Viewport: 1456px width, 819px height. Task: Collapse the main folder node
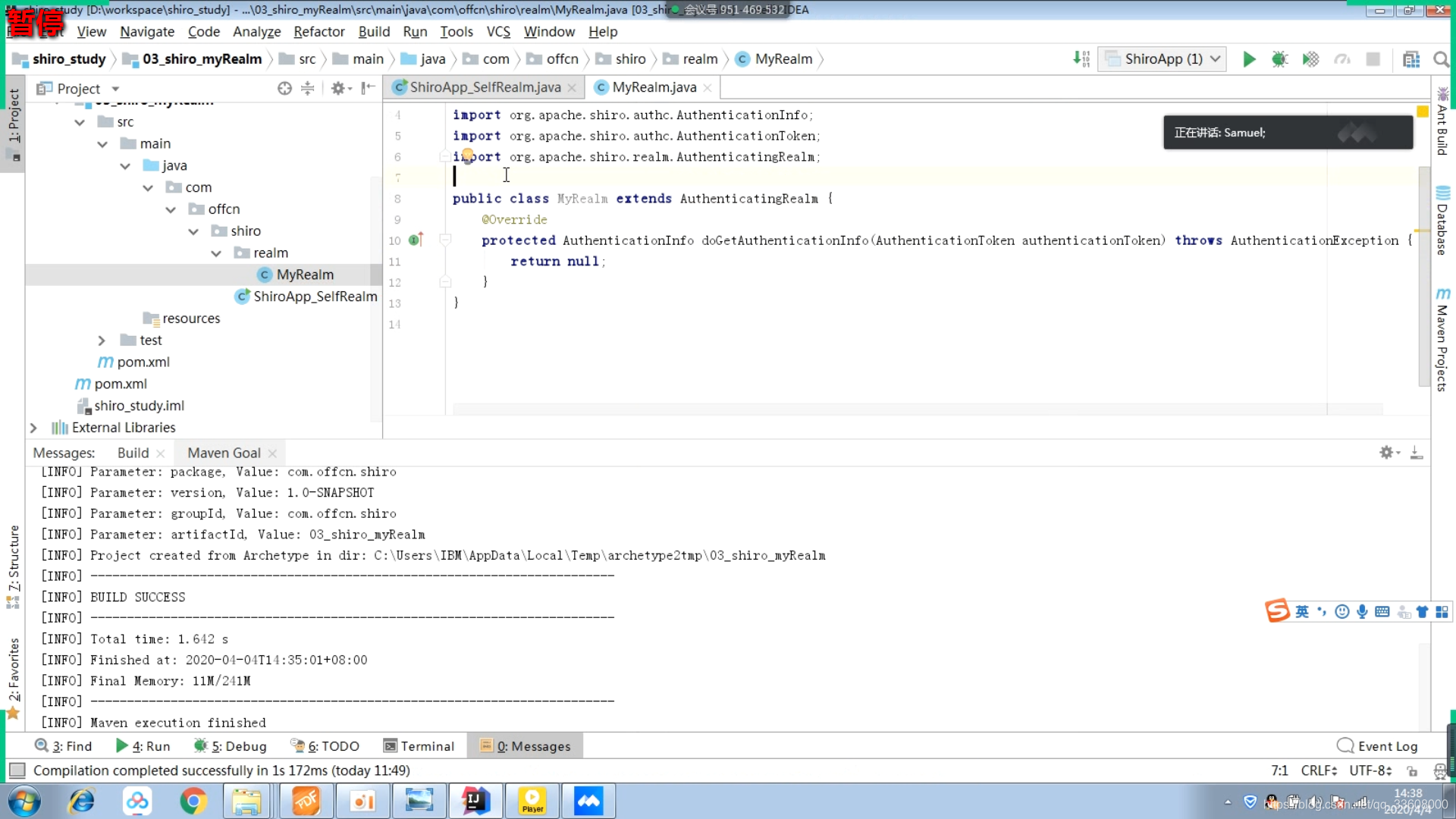pyautogui.click(x=102, y=144)
